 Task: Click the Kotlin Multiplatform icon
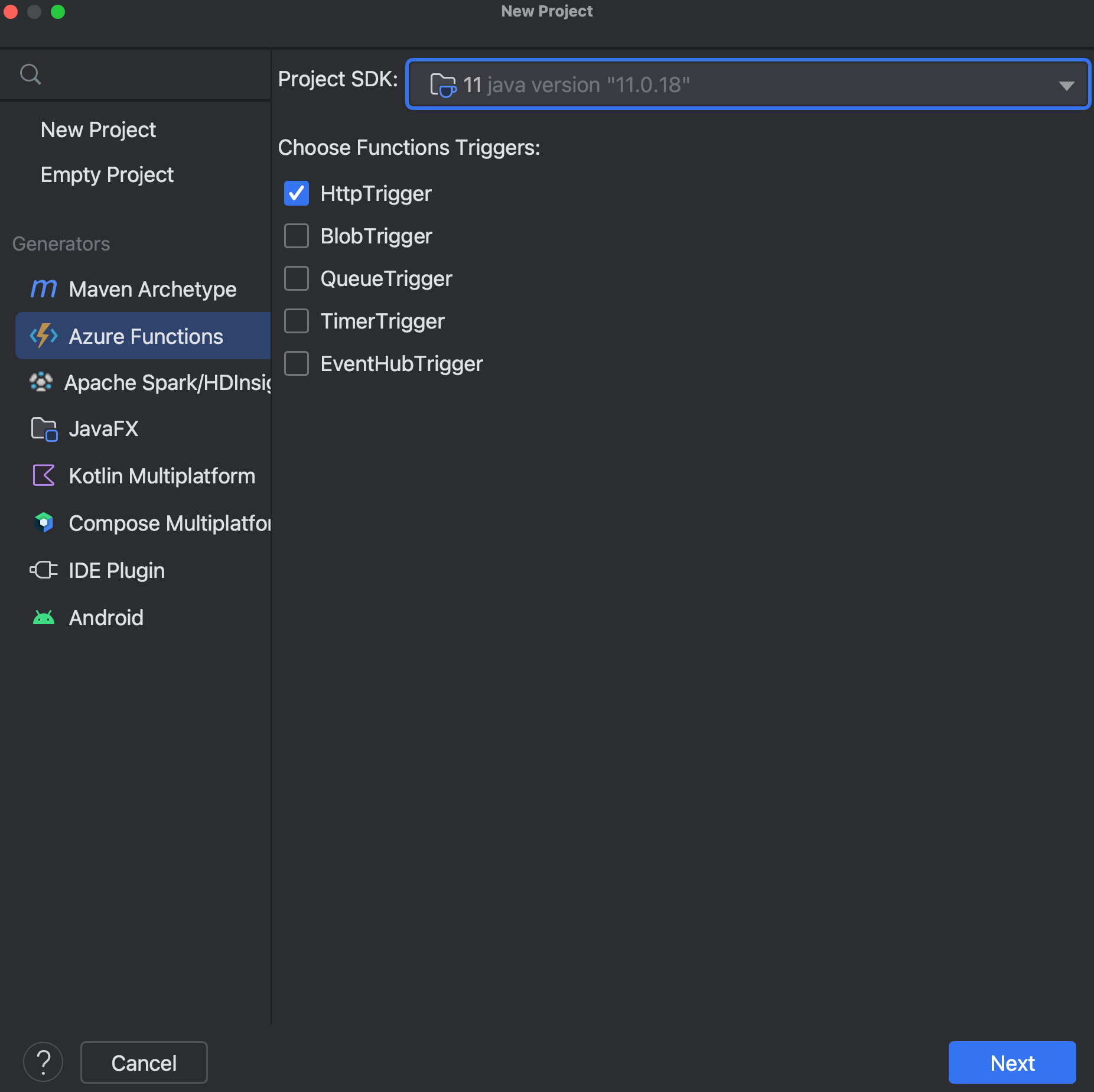coord(43,475)
